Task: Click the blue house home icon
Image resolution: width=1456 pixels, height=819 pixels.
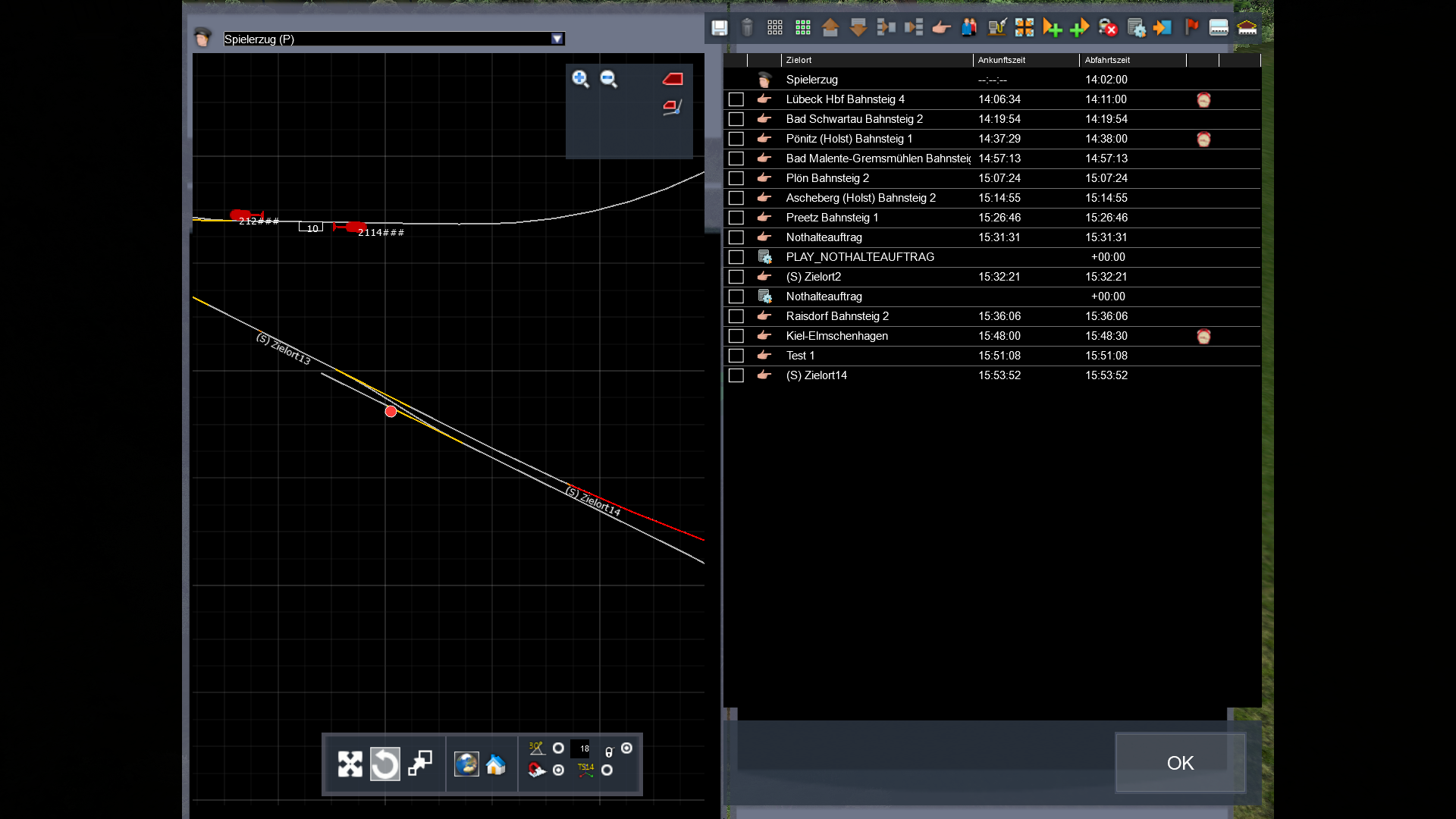Action: point(496,764)
